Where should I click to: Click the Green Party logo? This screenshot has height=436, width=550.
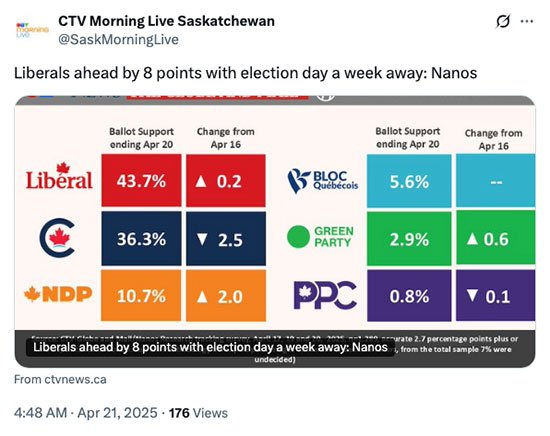pos(320,237)
